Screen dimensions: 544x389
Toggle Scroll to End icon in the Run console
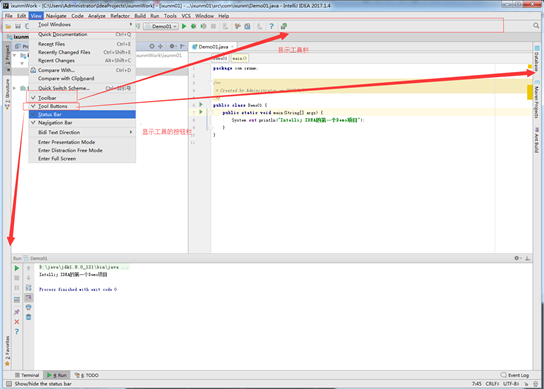pos(28,297)
